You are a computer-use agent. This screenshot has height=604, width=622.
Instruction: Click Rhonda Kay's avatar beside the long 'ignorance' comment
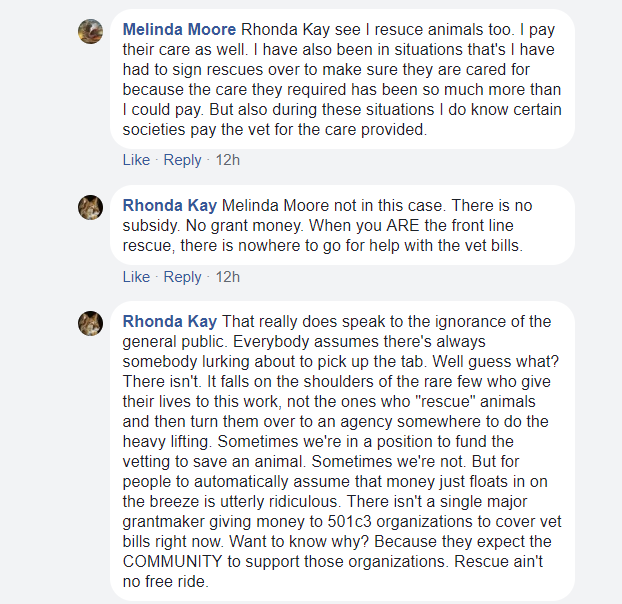point(91,323)
